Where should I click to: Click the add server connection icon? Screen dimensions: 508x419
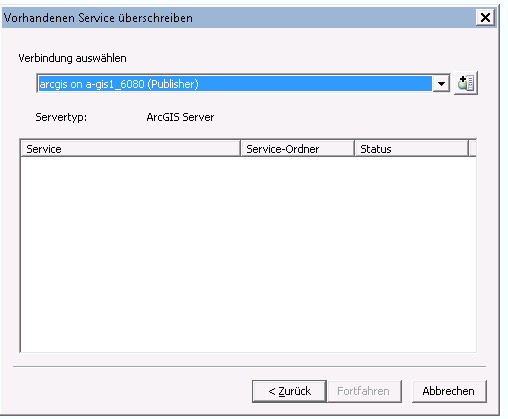466,83
